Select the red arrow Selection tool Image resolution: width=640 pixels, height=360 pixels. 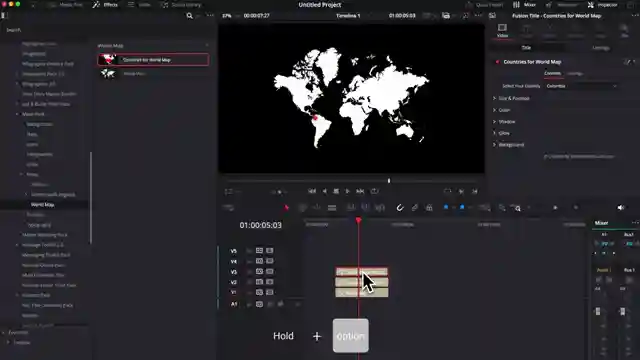(x=287, y=208)
